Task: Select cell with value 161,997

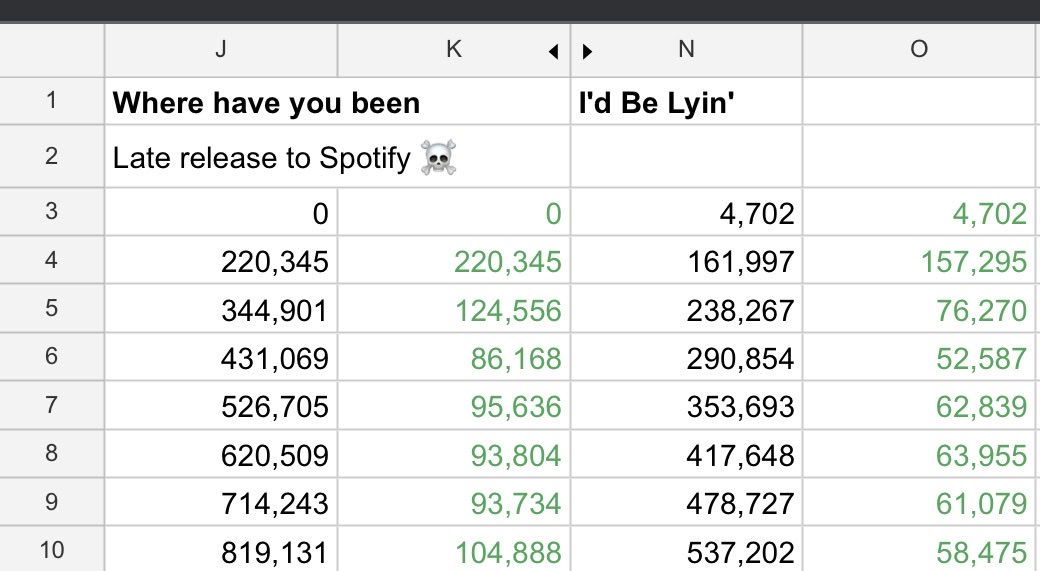Action: click(x=686, y=260)
